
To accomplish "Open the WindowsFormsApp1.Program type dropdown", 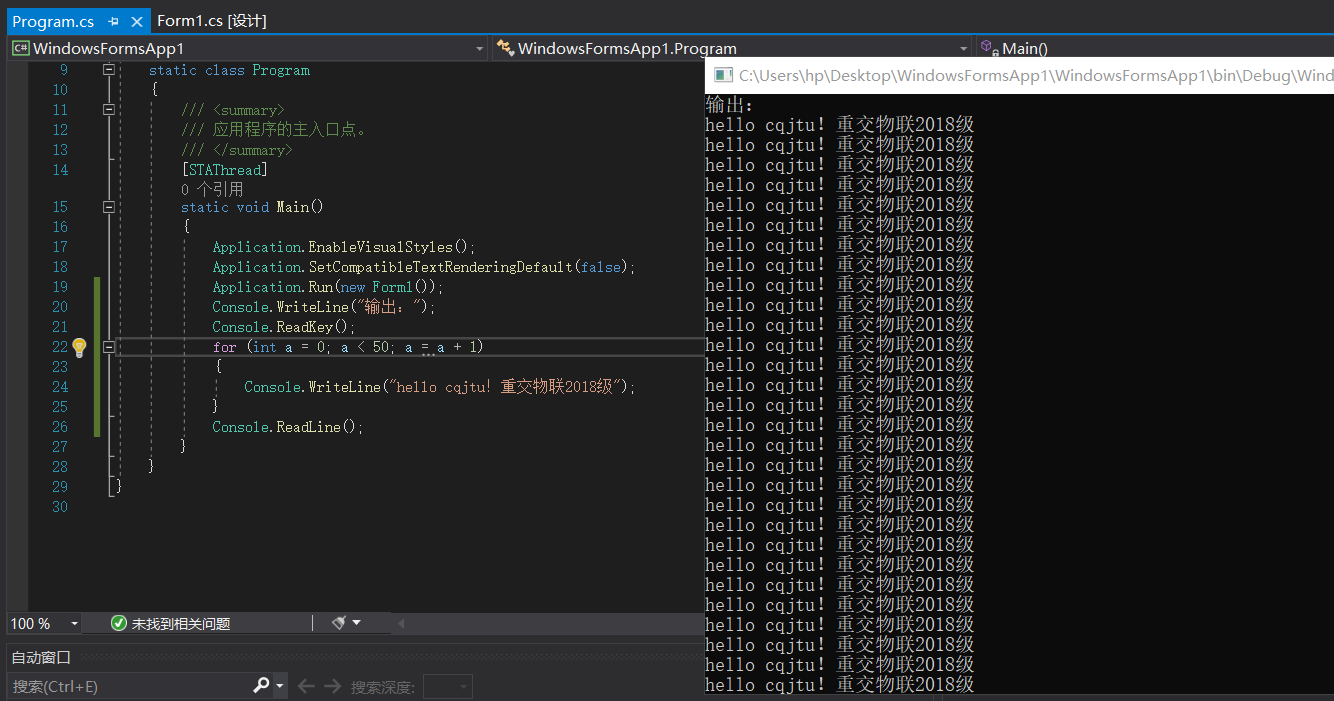I will (x=964, y=48).
